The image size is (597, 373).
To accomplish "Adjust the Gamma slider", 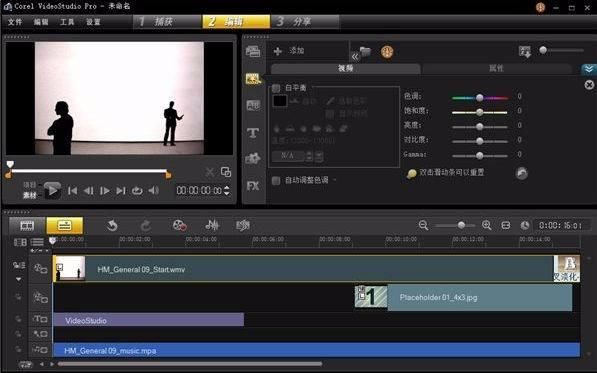I will (x=480, y=156).
